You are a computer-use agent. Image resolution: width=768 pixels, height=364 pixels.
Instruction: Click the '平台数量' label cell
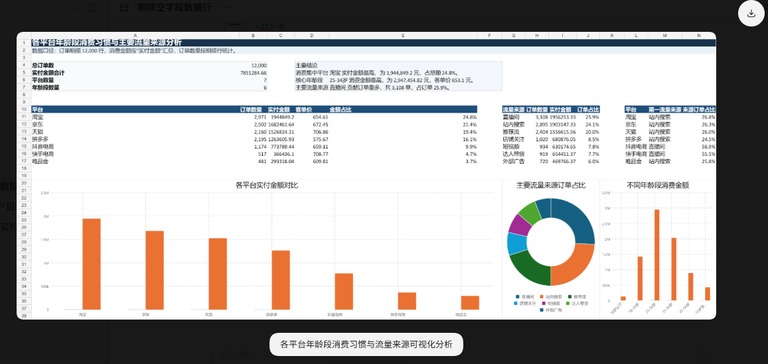click(44, 80)
